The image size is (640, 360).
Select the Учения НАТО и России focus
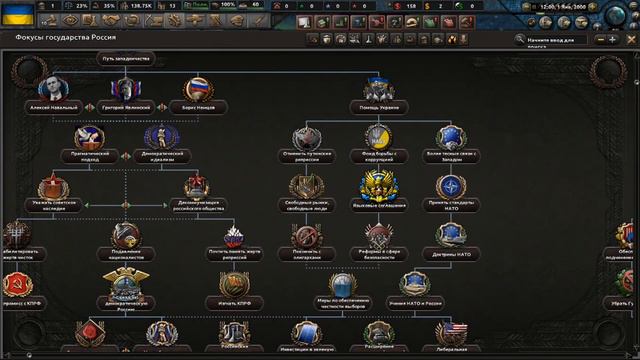coord(415,284)
